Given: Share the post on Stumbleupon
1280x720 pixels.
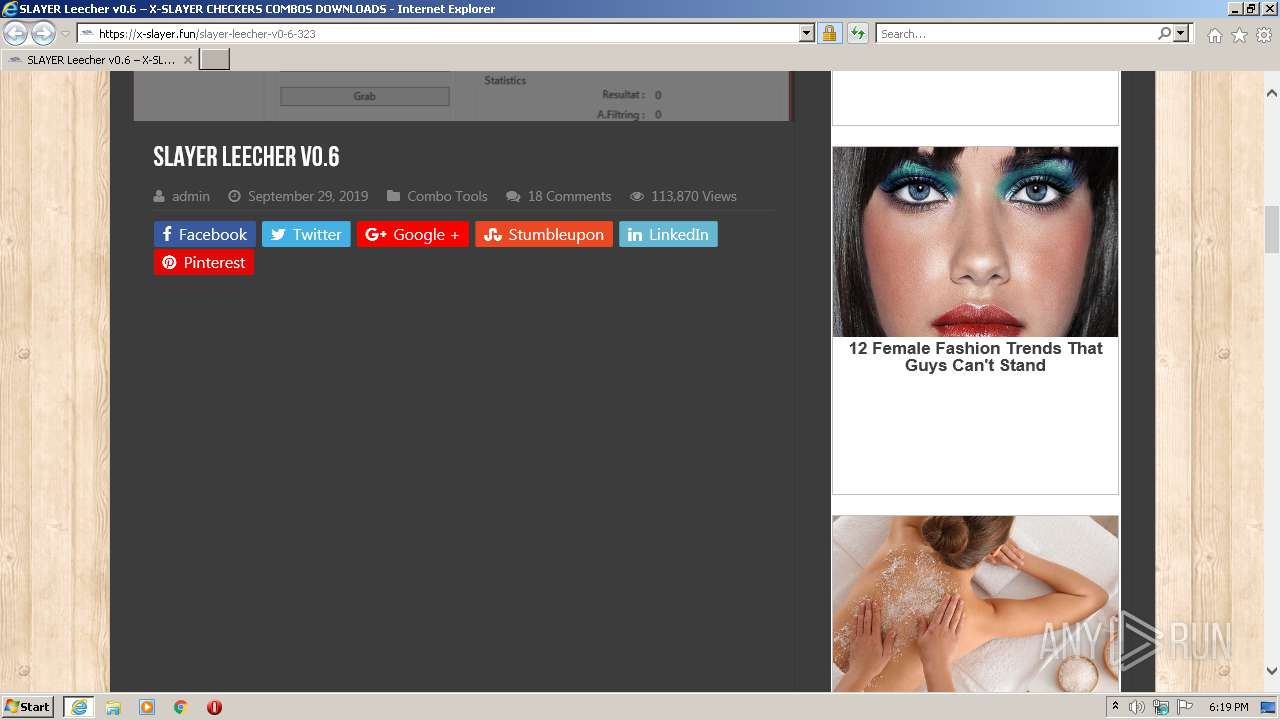Looking at the screenshot, I should (544, 234).
